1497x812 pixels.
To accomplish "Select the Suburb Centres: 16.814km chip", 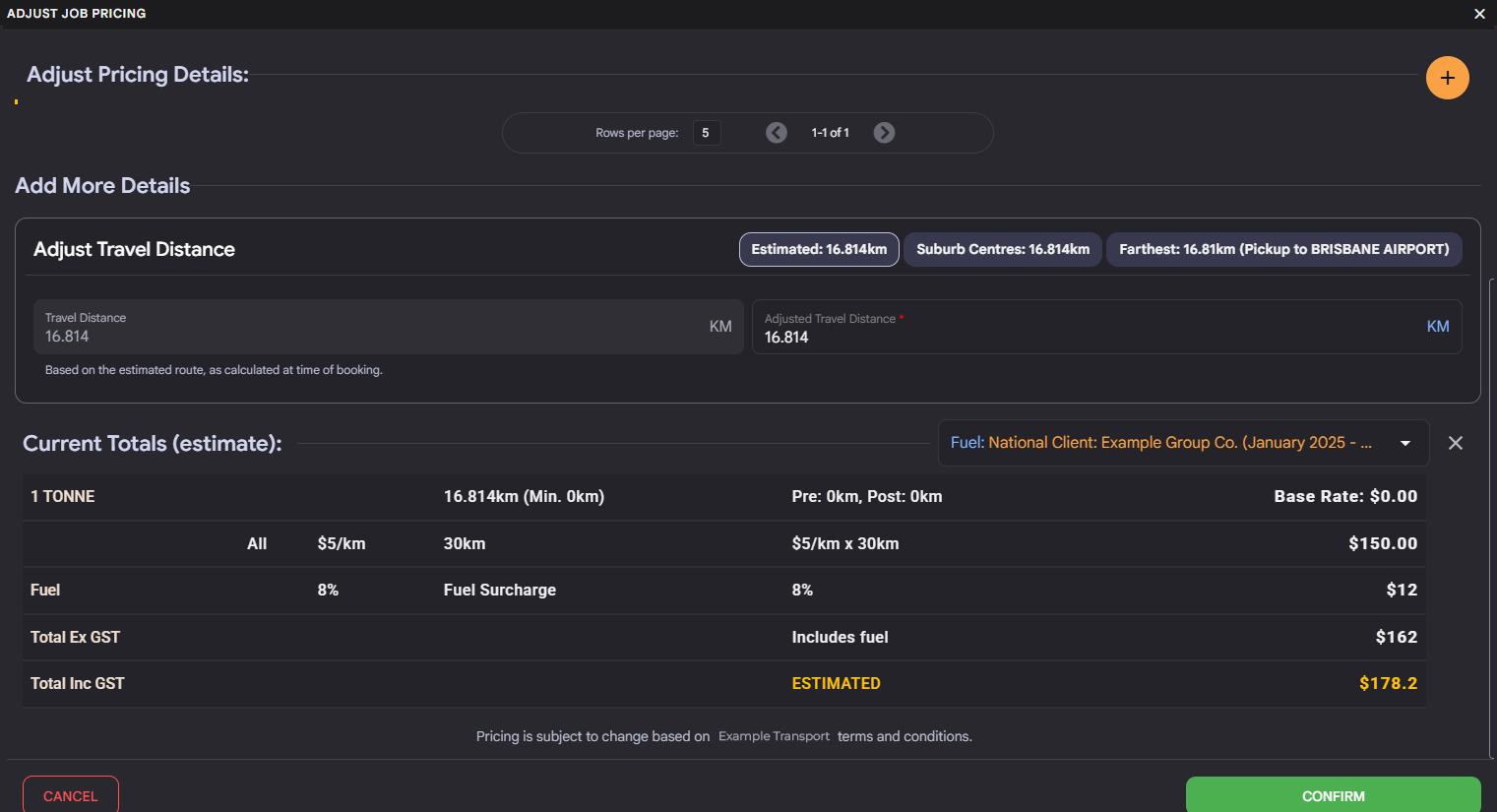I will 1003,249.
